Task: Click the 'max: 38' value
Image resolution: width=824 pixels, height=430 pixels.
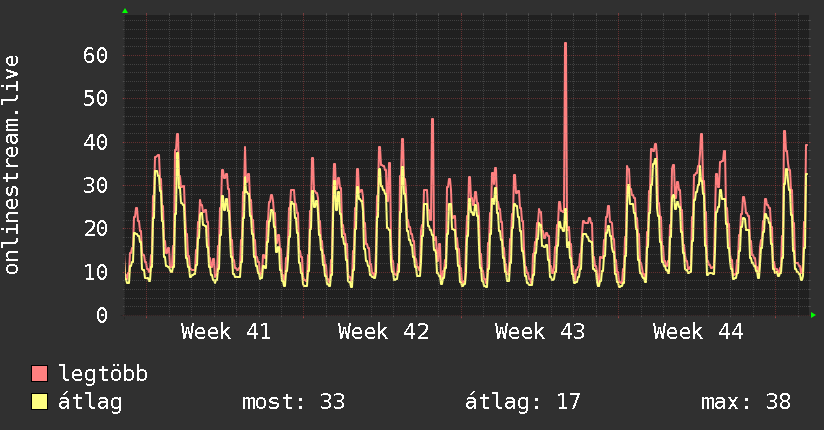Action: [x=746, y=402]
